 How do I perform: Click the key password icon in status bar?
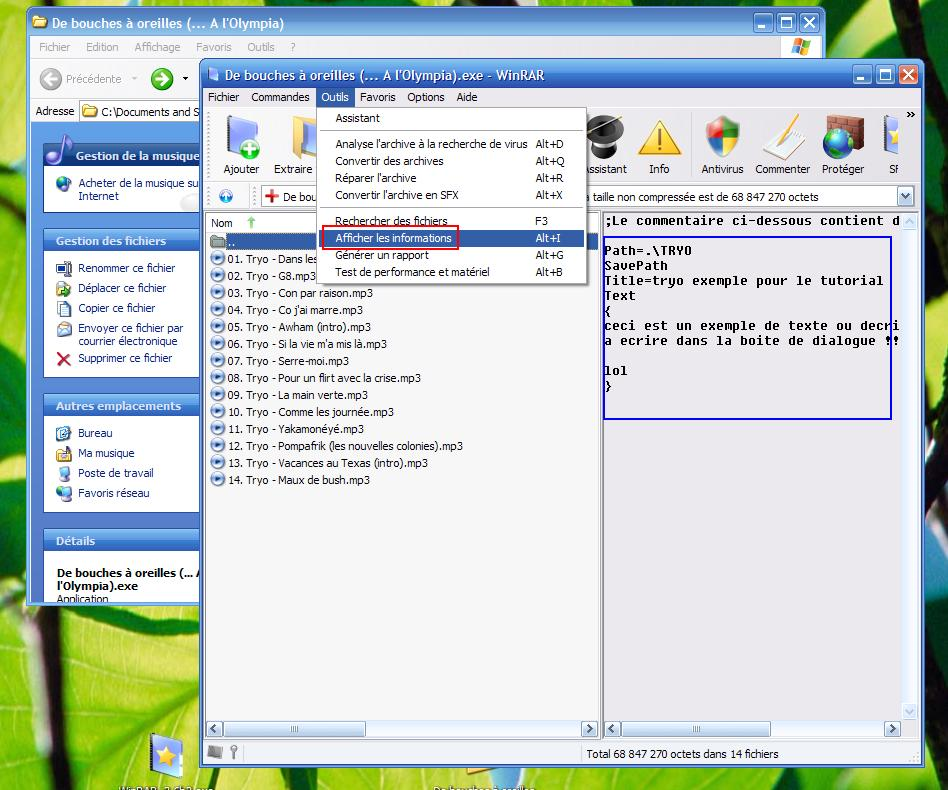point(233,753)
